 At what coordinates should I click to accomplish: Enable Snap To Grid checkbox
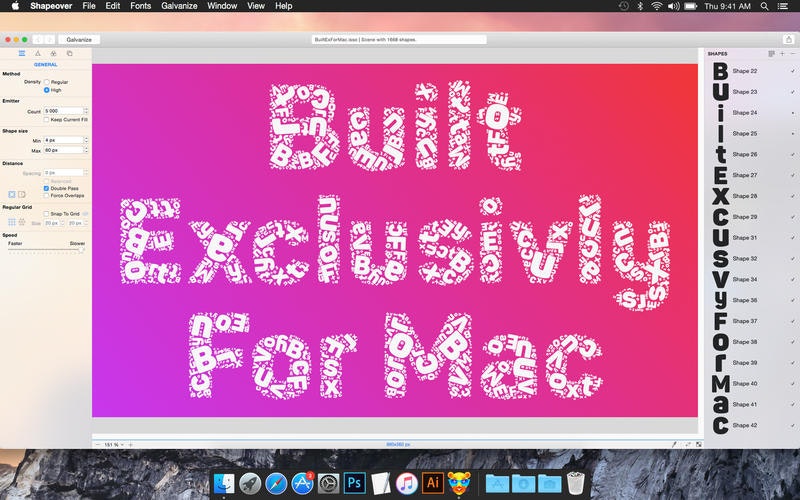pyautogui.click(x=46, y=214)
